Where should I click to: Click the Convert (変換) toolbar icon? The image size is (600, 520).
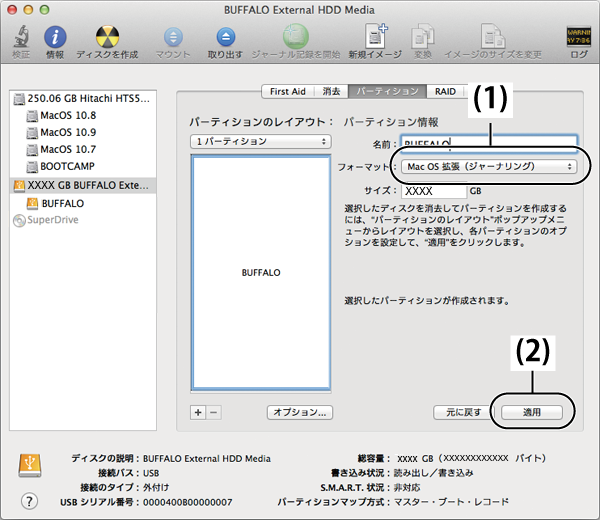(422, 36)
